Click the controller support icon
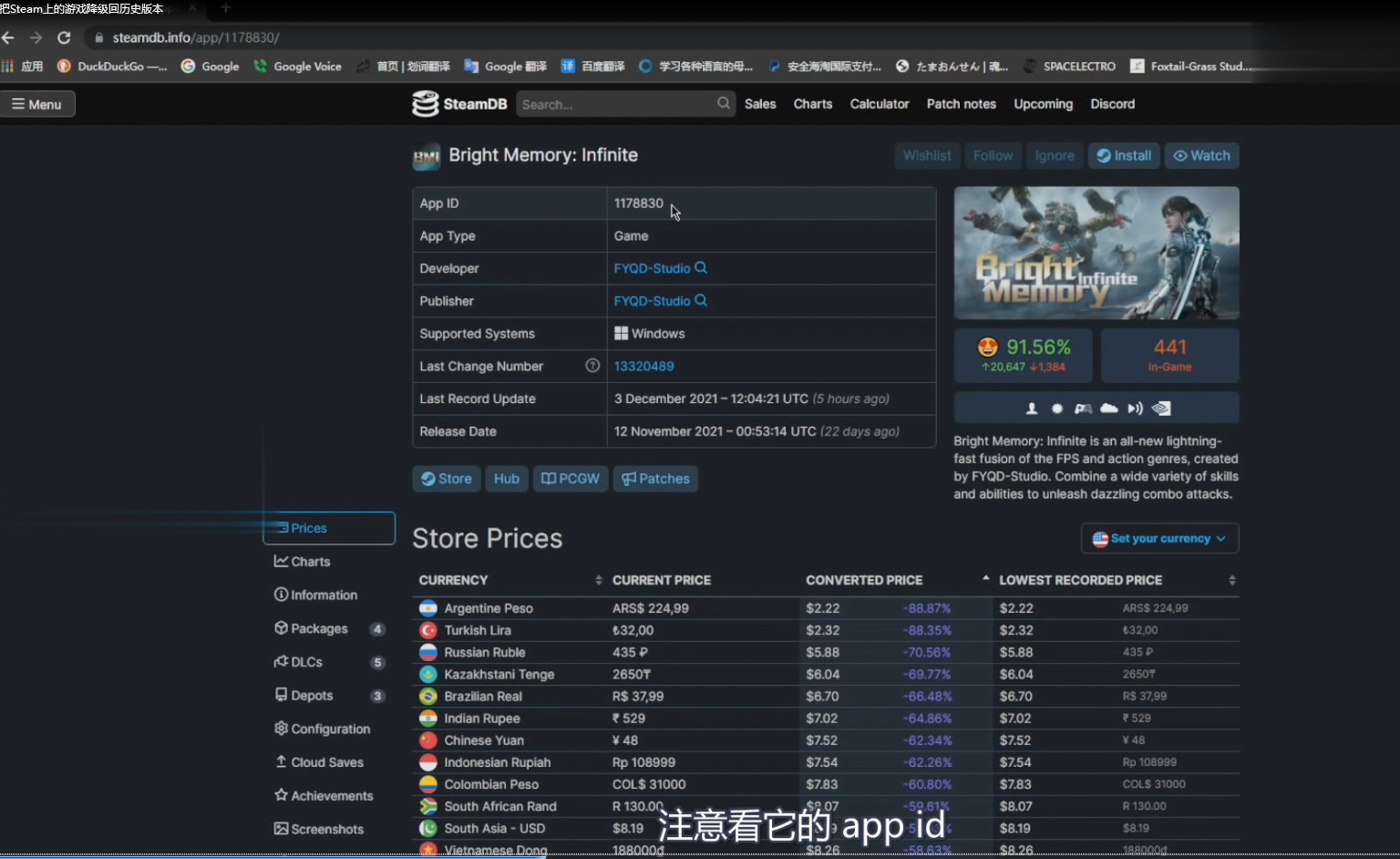Screen dimensions: 1400x859 1083,409
